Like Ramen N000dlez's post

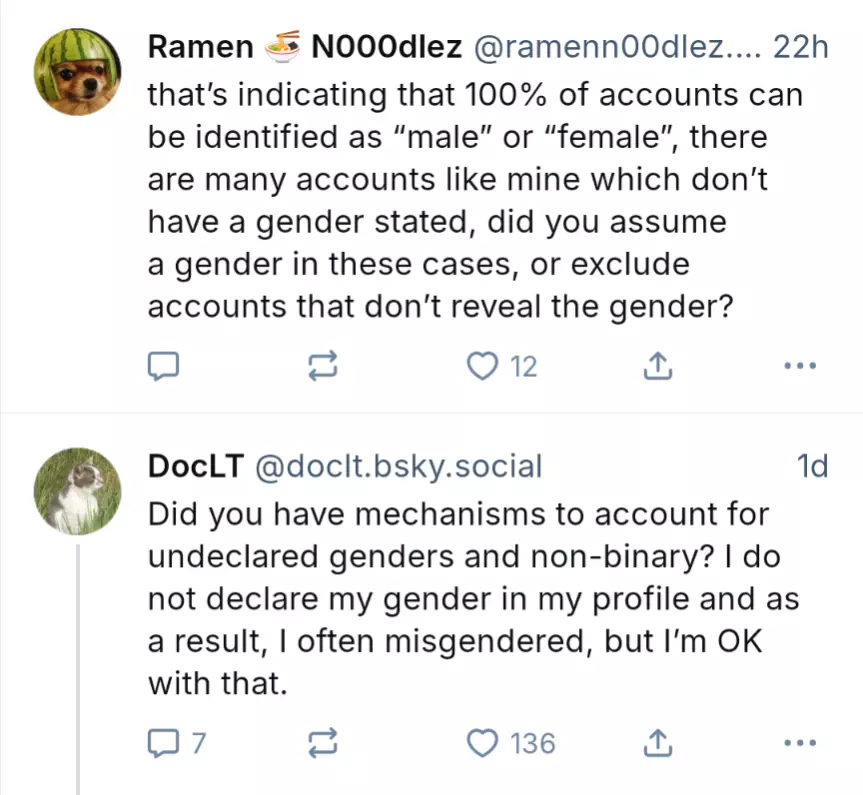pyautogui.click(x=483, y=366)
